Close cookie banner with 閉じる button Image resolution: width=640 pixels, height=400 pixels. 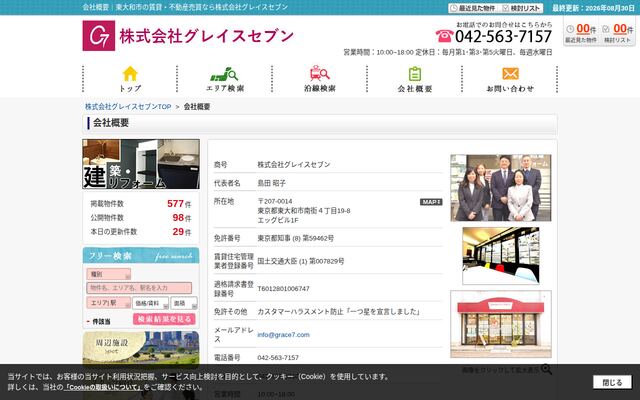[612, 382]
